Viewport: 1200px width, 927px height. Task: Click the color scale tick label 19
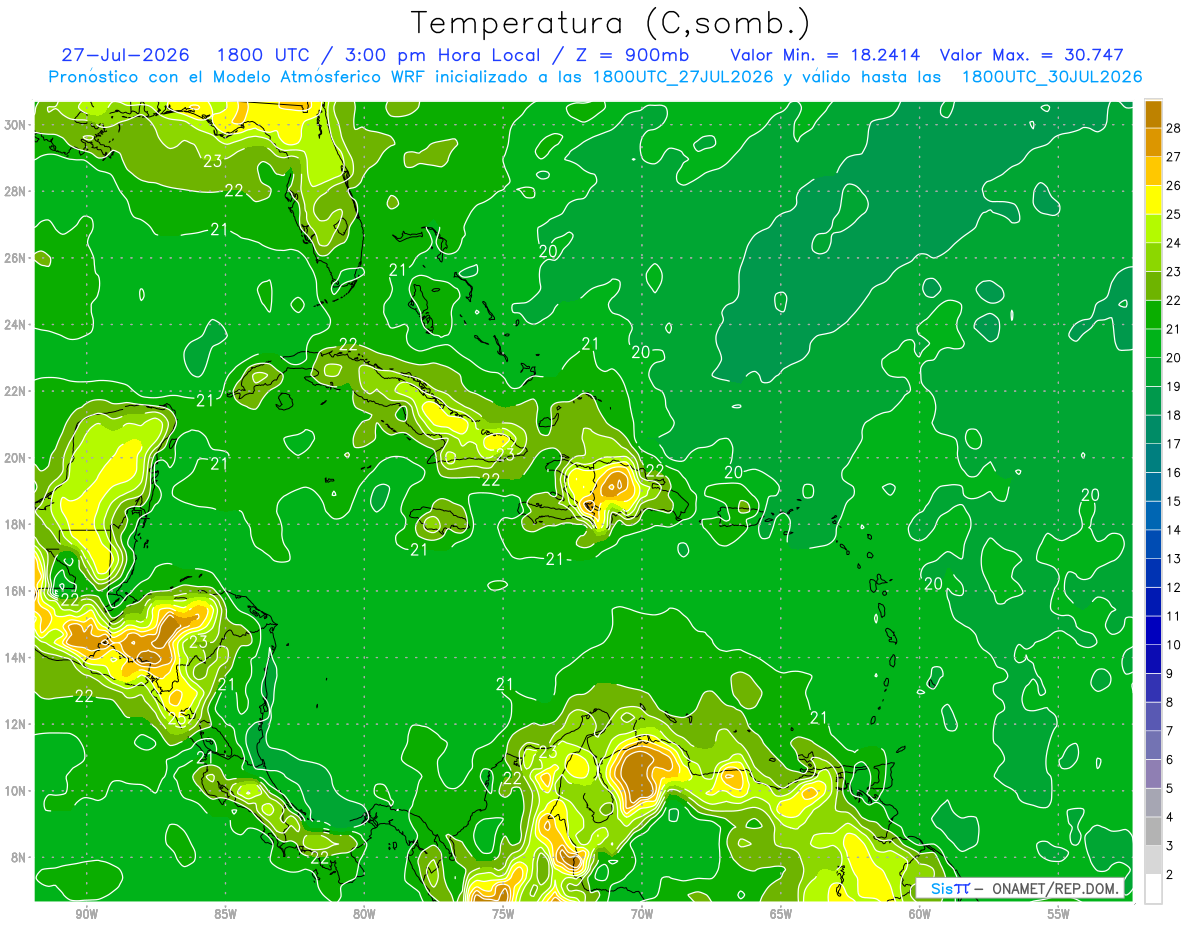point(1174,386)
